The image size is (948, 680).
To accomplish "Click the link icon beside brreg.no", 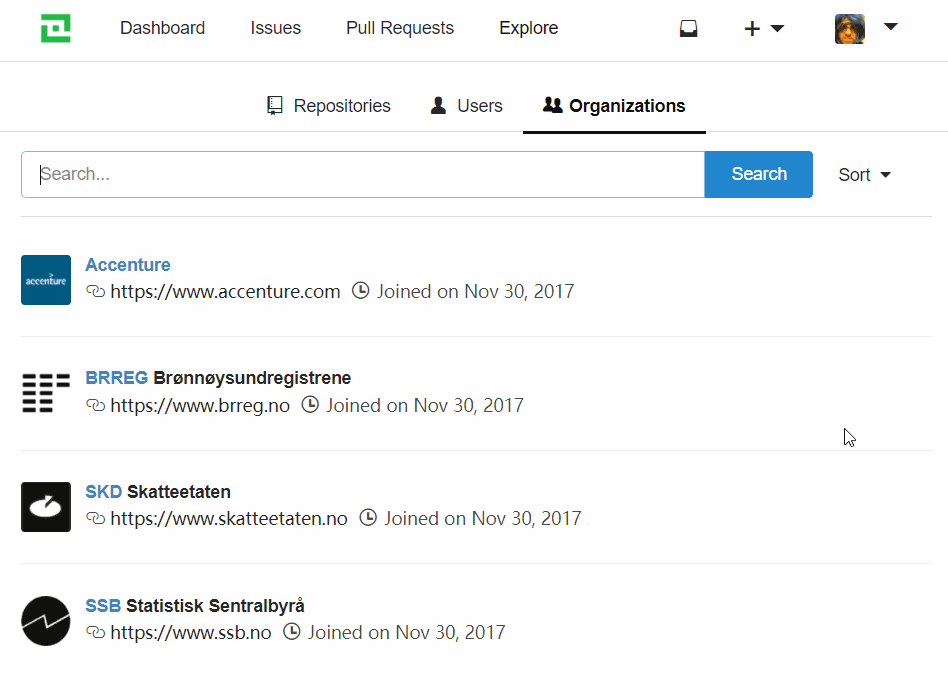I will (96, 405).
